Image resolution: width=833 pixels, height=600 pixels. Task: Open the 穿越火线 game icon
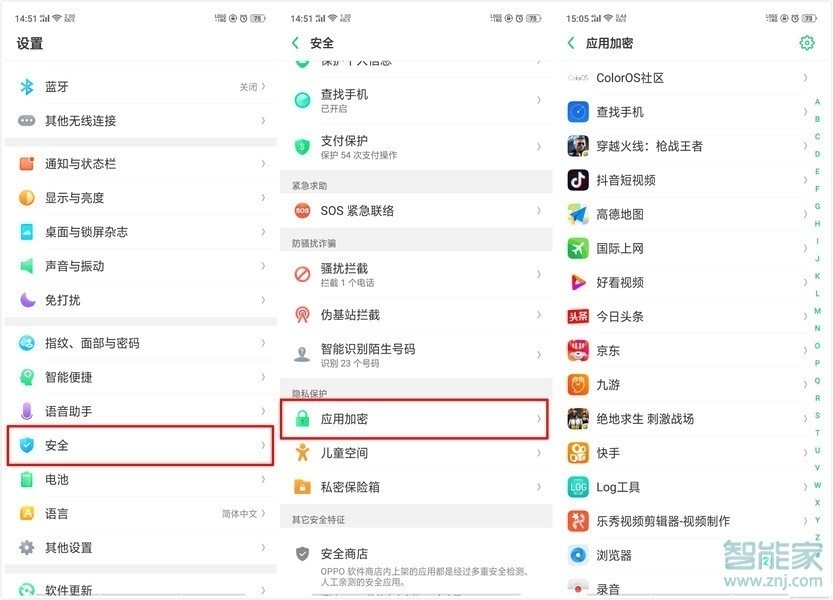(577, 146)
